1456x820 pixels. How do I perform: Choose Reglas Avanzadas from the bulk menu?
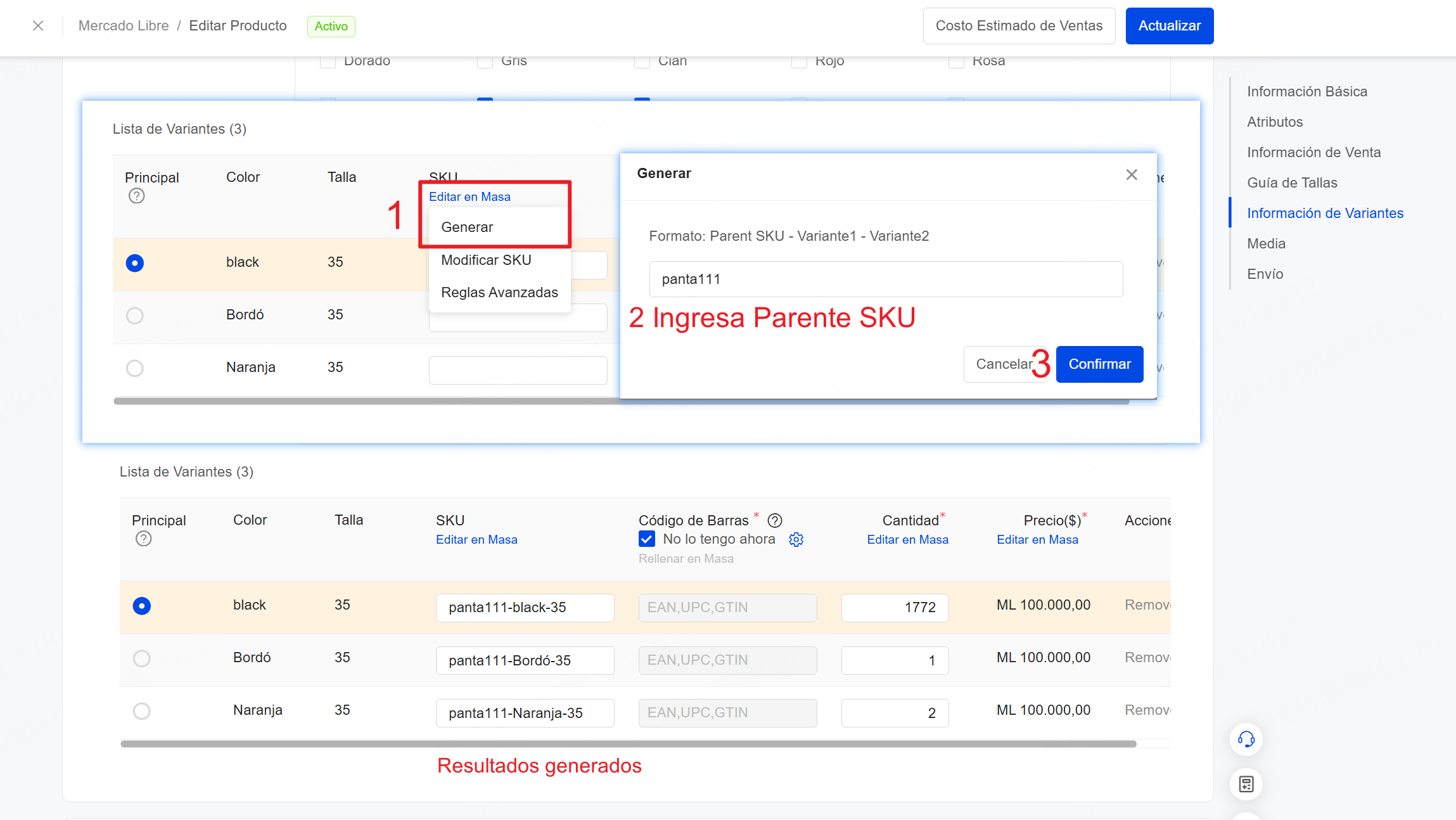tap(499, 292)
